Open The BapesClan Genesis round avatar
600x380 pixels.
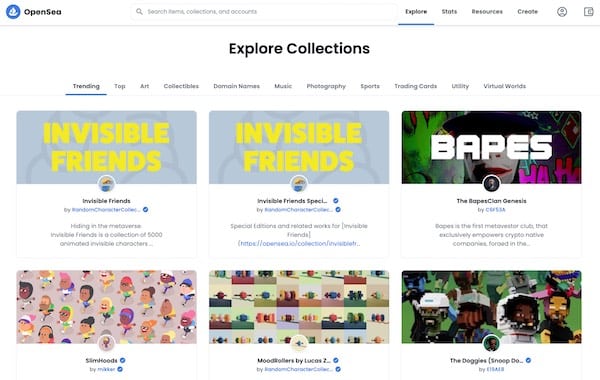(491, 184)
